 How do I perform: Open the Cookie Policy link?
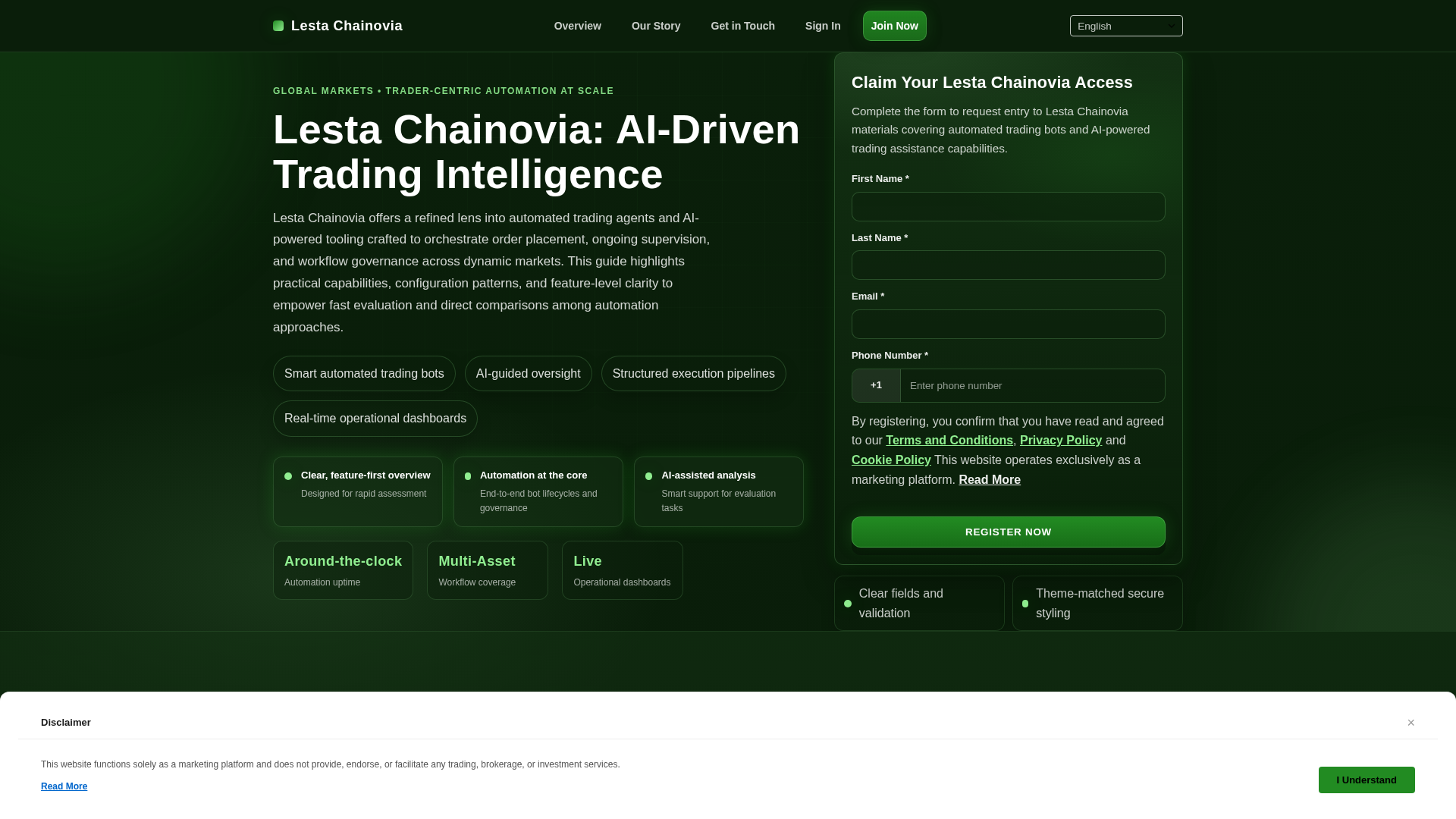[x=891, y=460]
